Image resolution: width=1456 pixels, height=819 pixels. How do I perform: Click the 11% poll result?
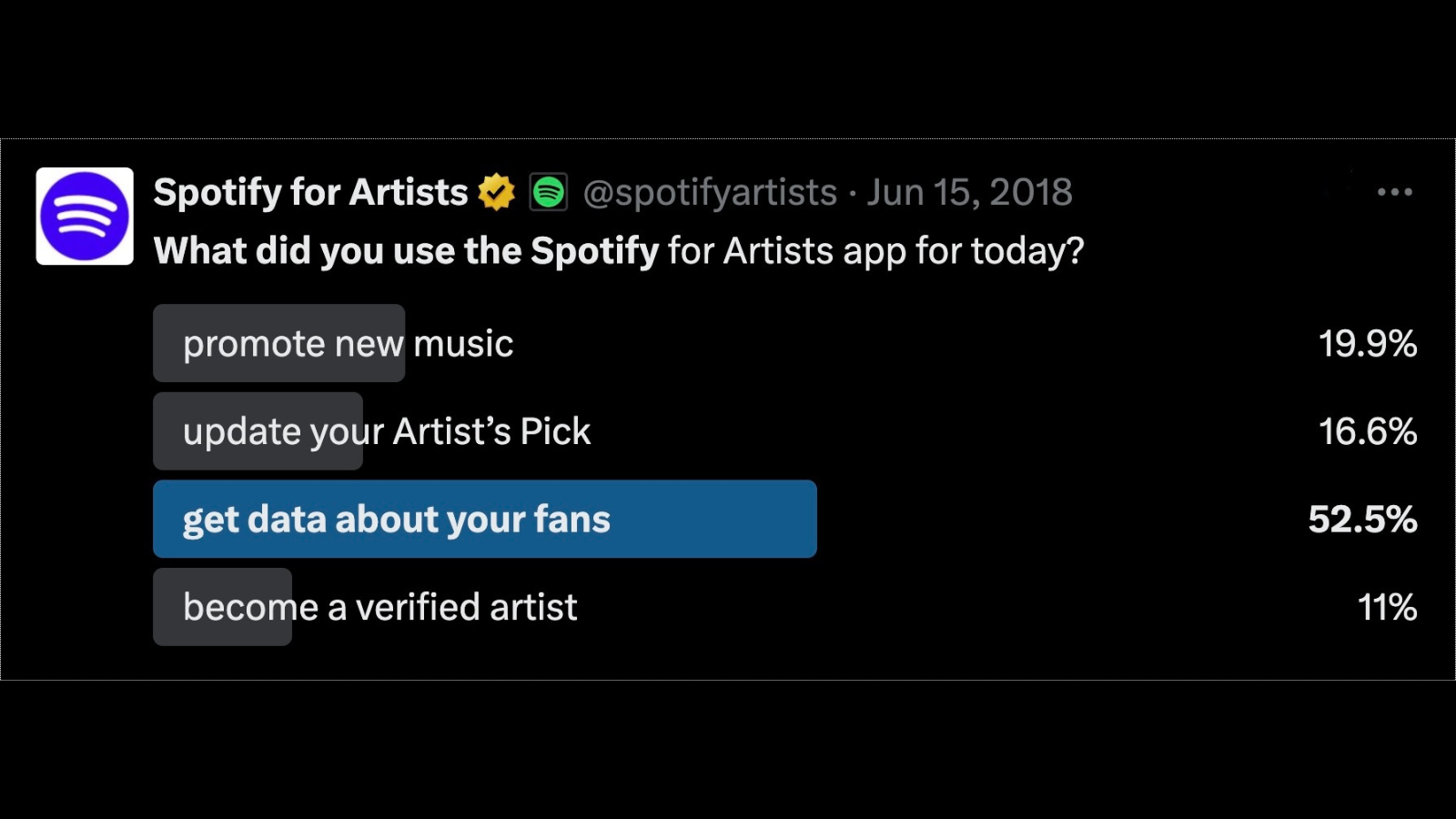(x=1387, y=607)
